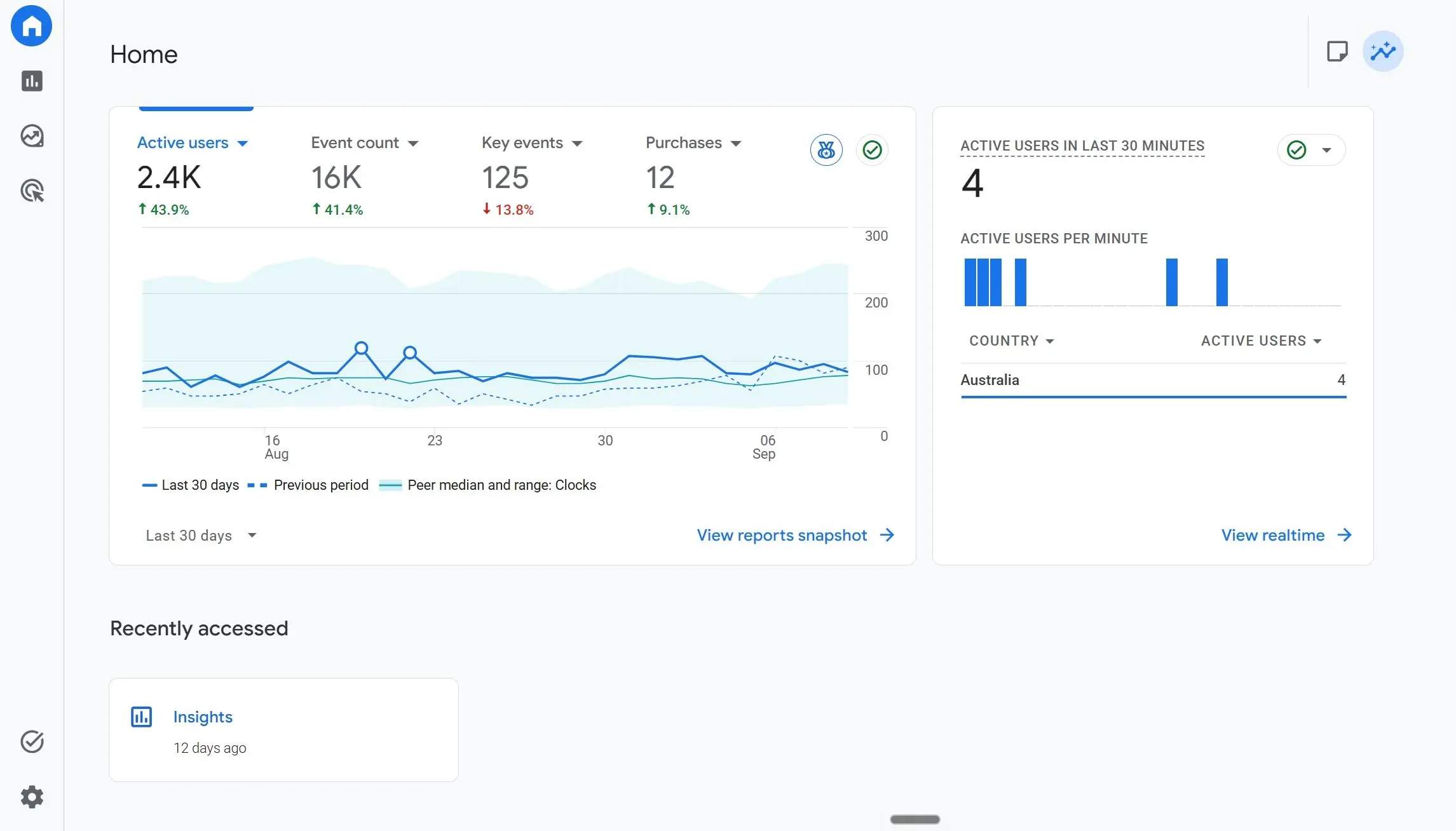Image resolution: width=1456 pixels, height=831 pixels.
Task: Expand the Event count metric dropdown
Action: click(413, 144)
